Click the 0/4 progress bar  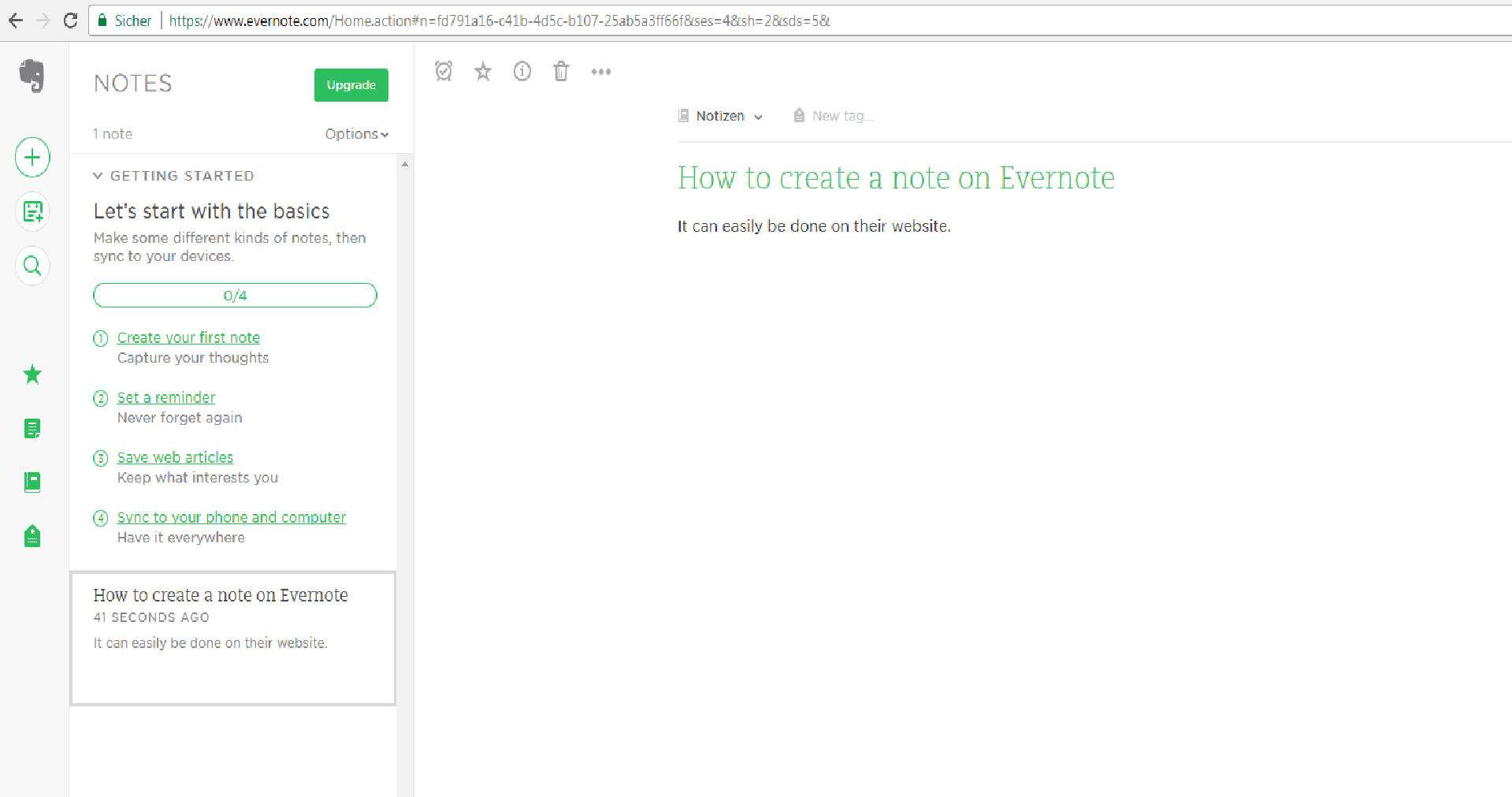pos(235,295)
